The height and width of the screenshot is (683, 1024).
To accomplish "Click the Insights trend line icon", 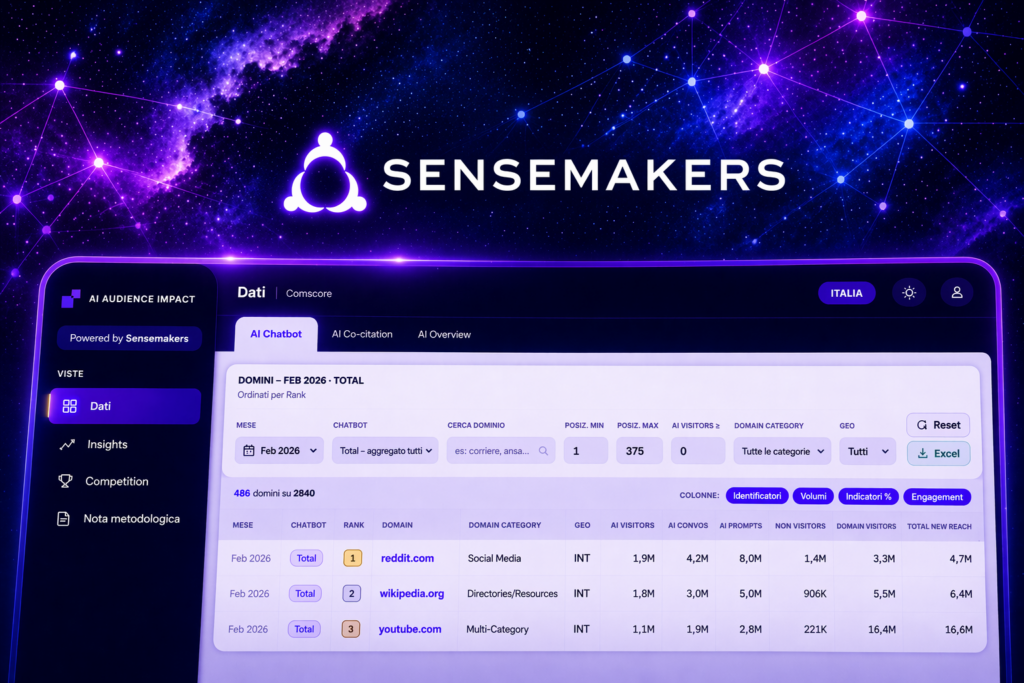I will 67,444.
